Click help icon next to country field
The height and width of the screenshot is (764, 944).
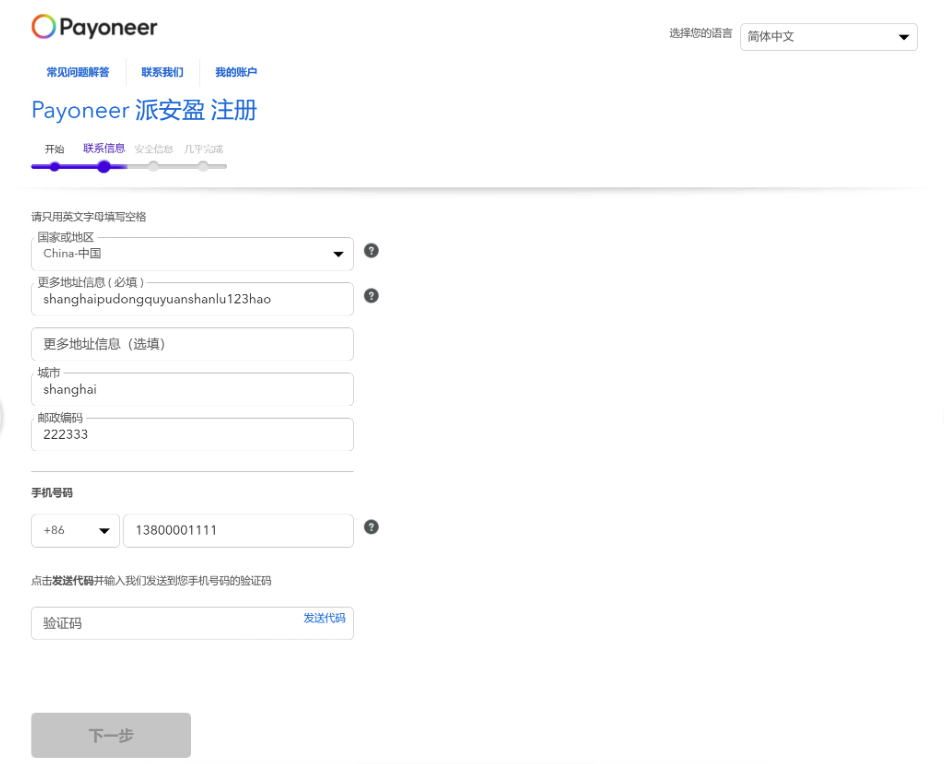(371, 250)
